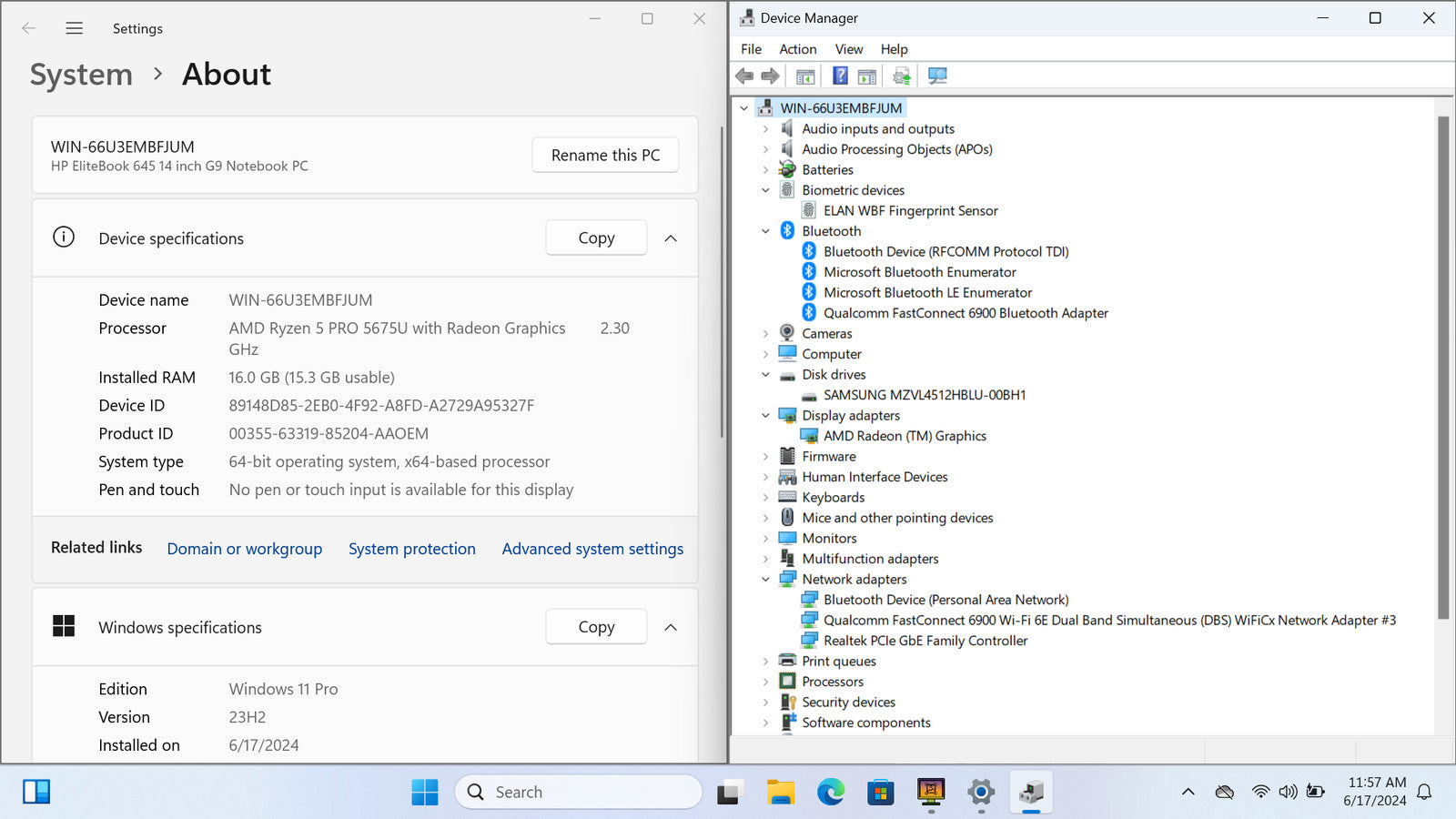
Task: Select Microsoft Bluetooth LE Enumerator
Action: [x=927, y=293]
